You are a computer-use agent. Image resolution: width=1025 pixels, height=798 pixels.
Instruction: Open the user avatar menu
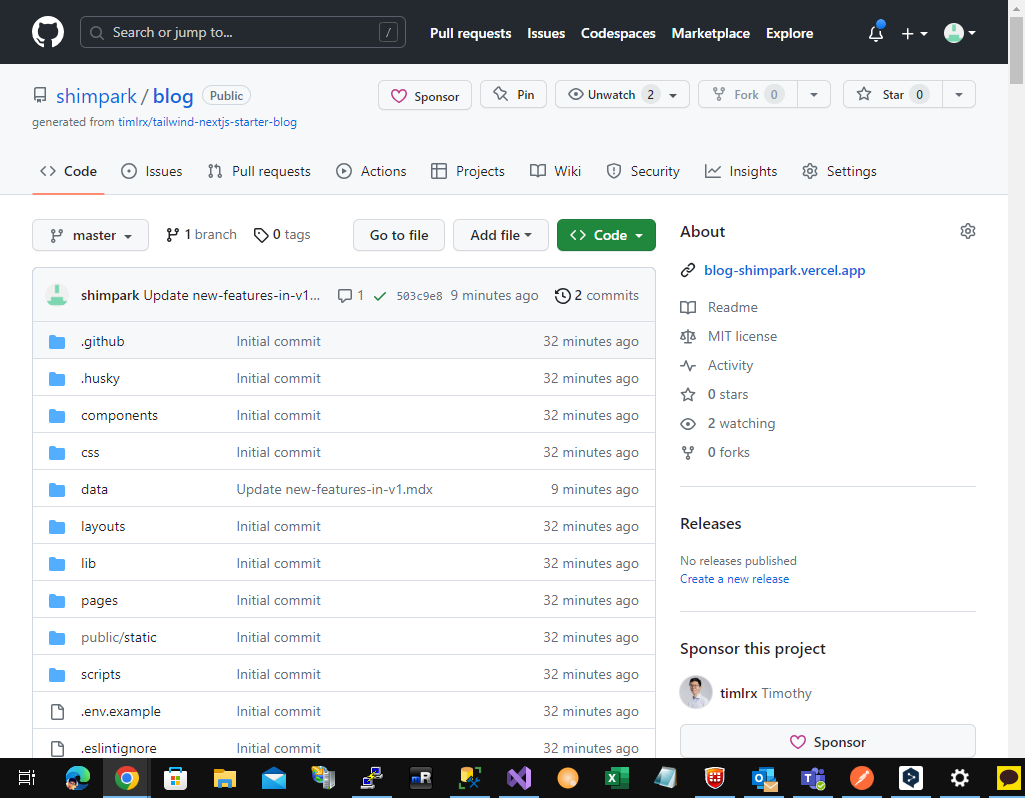pyautogui.click(x=959, y=33)
